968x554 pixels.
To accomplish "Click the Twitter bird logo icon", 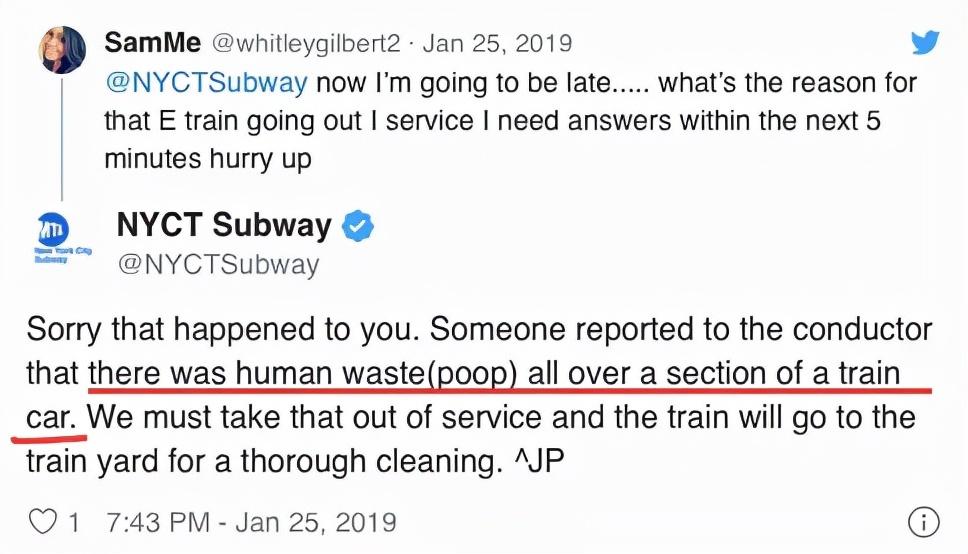I will coord(926,42).
